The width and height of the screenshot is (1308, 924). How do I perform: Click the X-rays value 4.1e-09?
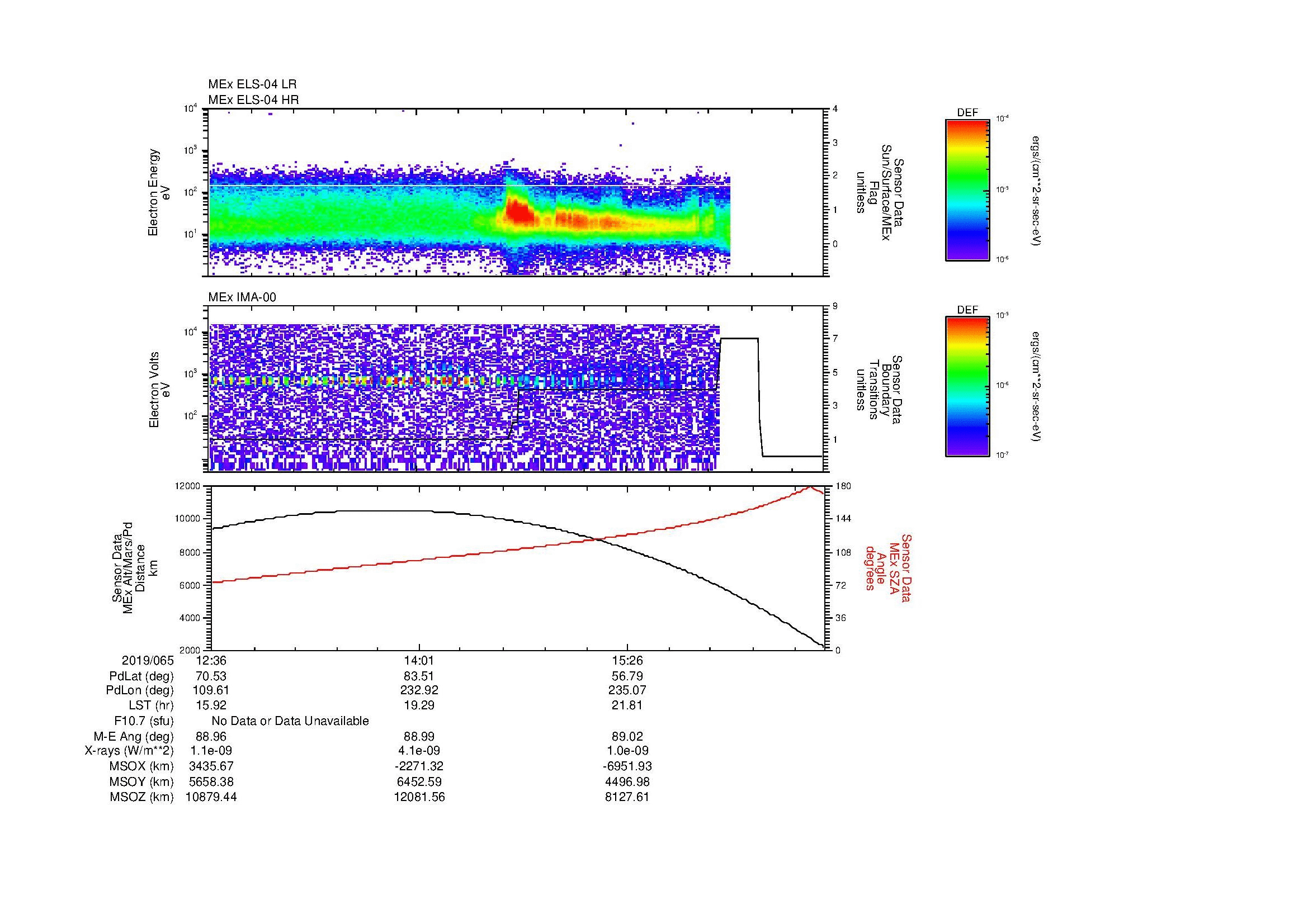tap(419, 751)
